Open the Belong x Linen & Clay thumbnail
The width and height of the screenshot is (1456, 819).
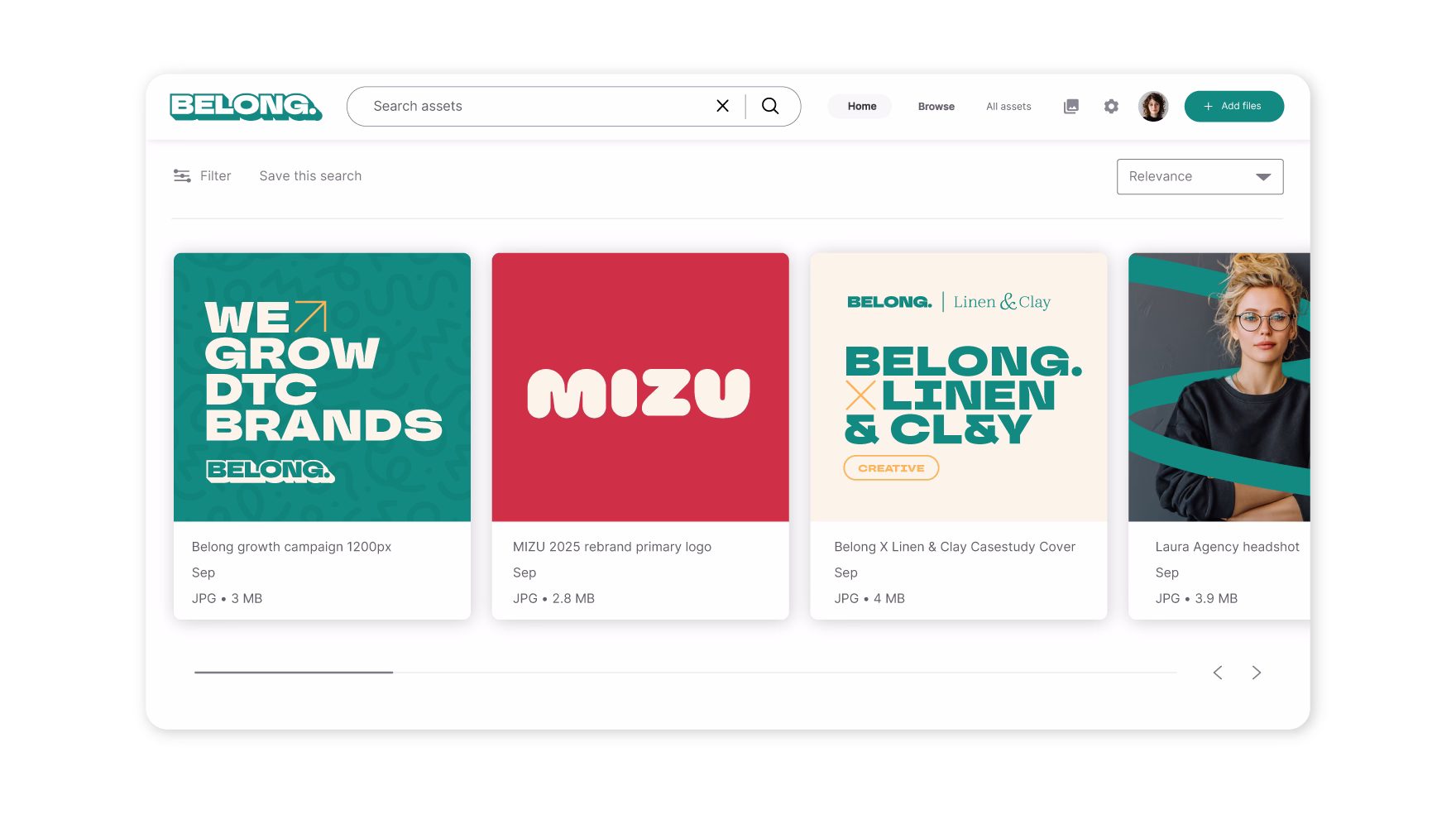(958, 387)
